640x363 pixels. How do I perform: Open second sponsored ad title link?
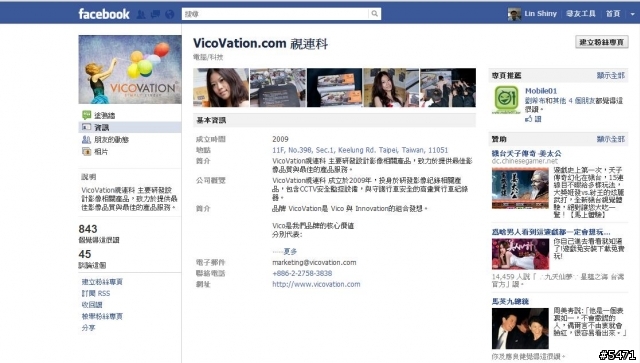(551, 232)
